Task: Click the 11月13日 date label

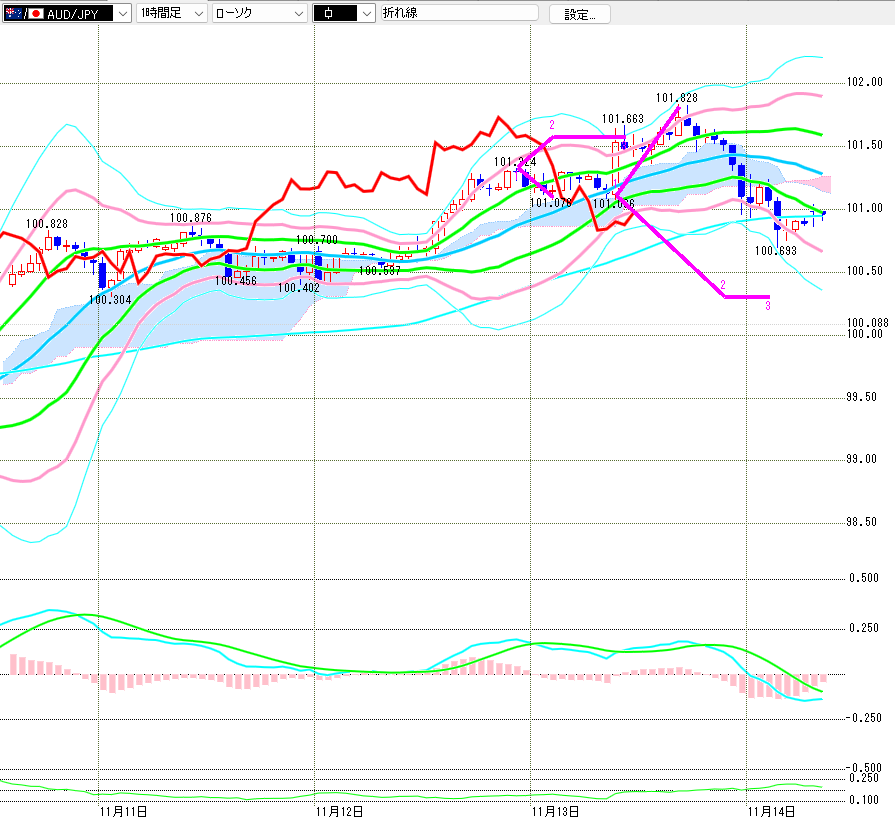Action: pyautogui.click(x=555, y=810)
